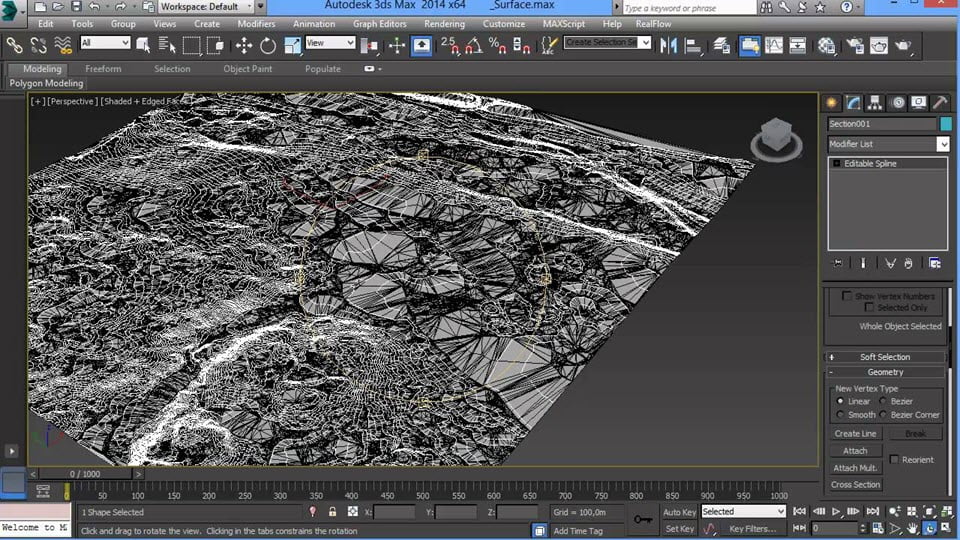The width and height of the screenshot is (960, 540).
Task: Click the Attach button
Action: 855,451
